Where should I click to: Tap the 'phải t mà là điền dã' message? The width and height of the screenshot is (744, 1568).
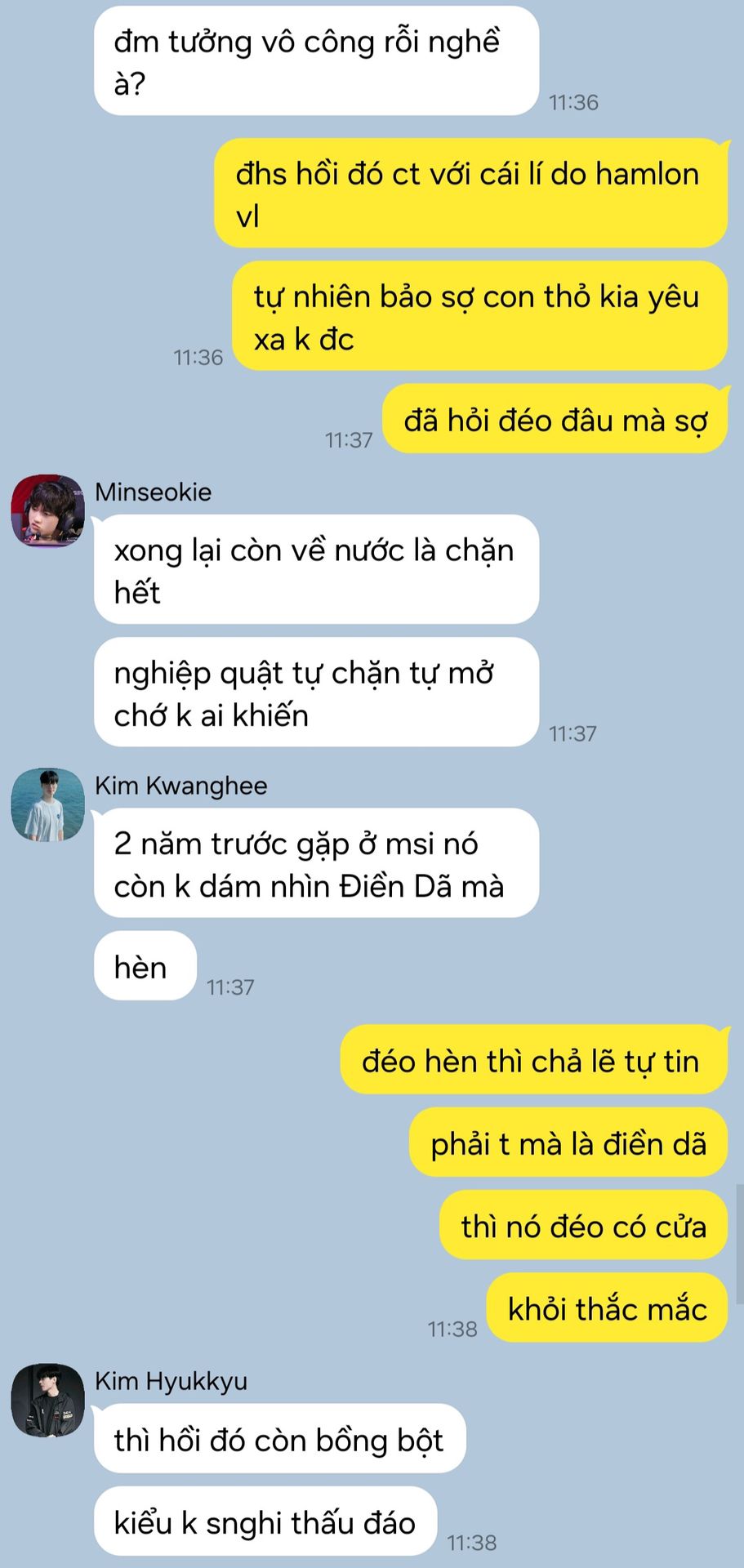pyautogui.click(x=568, y=1142)
